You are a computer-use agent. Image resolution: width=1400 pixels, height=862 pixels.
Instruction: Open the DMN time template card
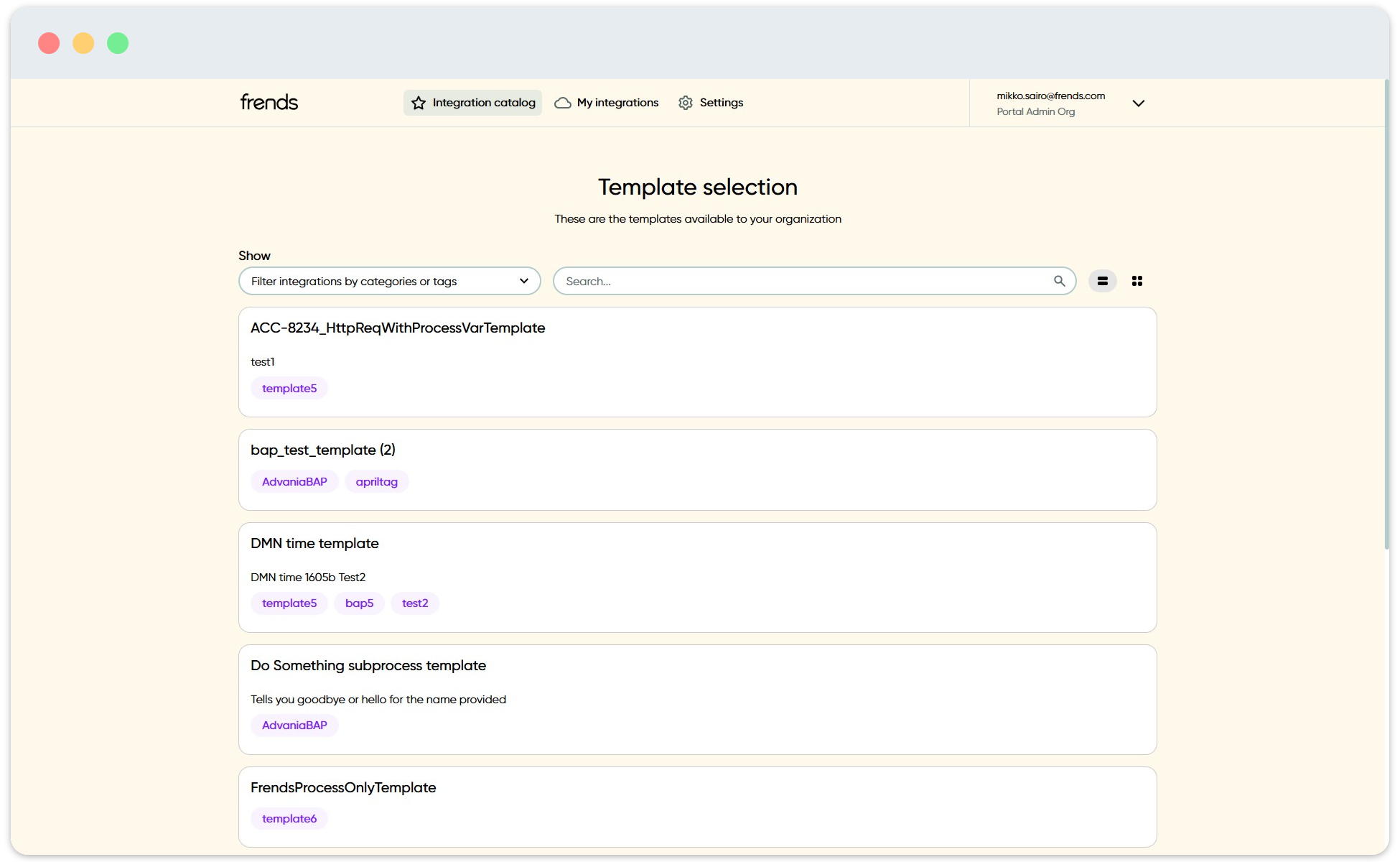pos(697,578)
